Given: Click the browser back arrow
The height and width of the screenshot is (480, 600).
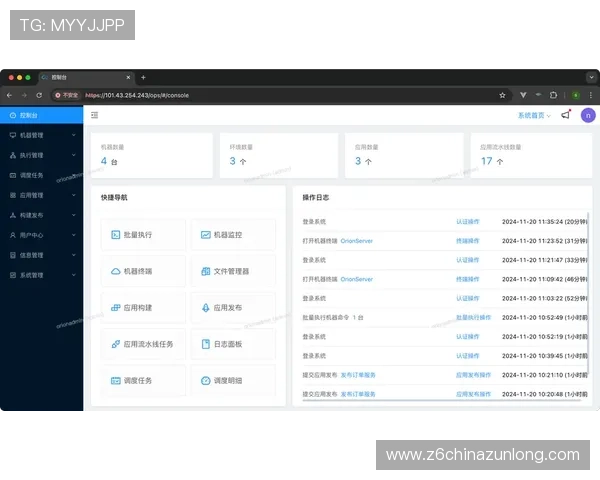Looking at the screenshot, I should click(x=10, y=95).
